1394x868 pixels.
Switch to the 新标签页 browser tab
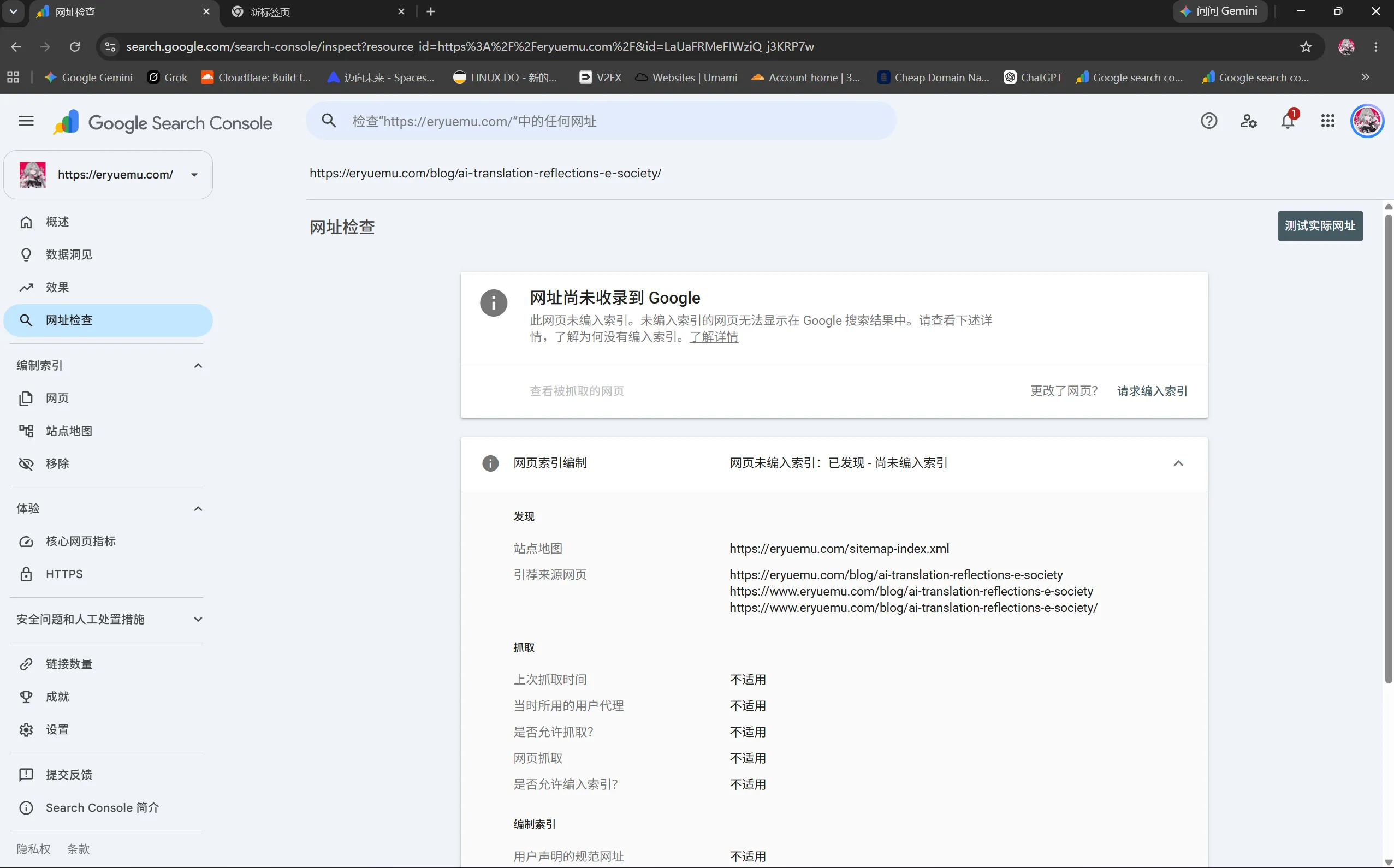coord(317,12)
